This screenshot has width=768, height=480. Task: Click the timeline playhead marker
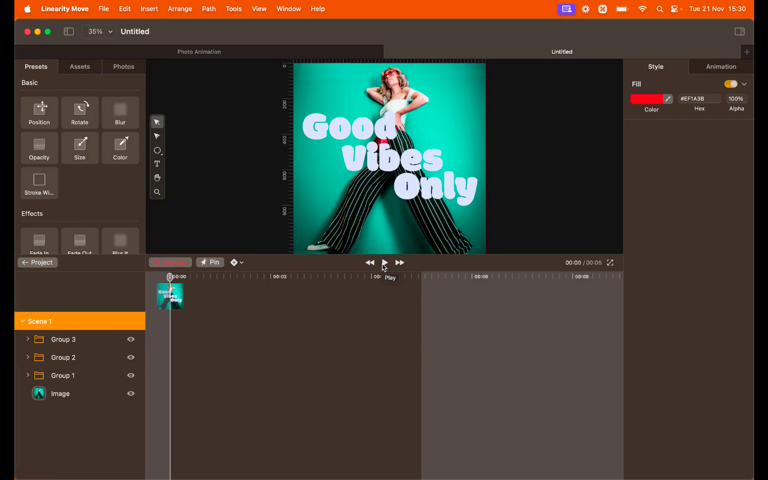(169, 277)
